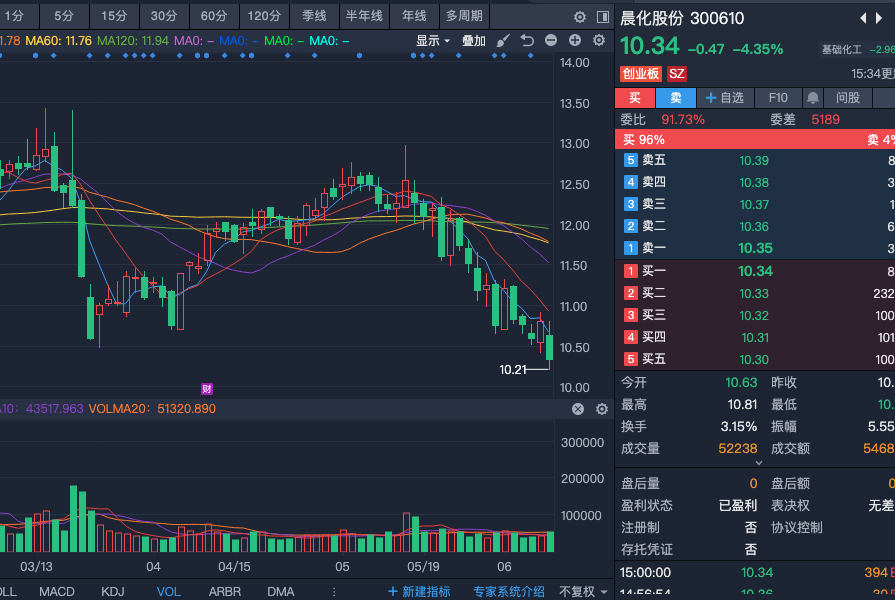895x600 pixels.
Task: Click the 卖五 level 5 badge
Action: pos(630,160)
